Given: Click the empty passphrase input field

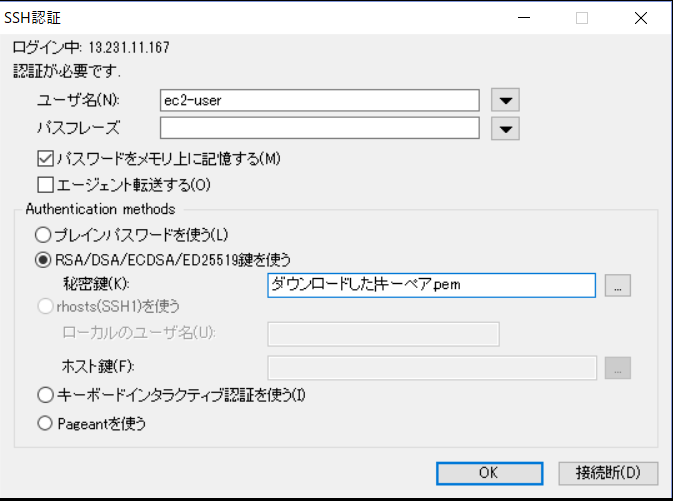Looking at the screenshot, I should (x=320, y=128).
